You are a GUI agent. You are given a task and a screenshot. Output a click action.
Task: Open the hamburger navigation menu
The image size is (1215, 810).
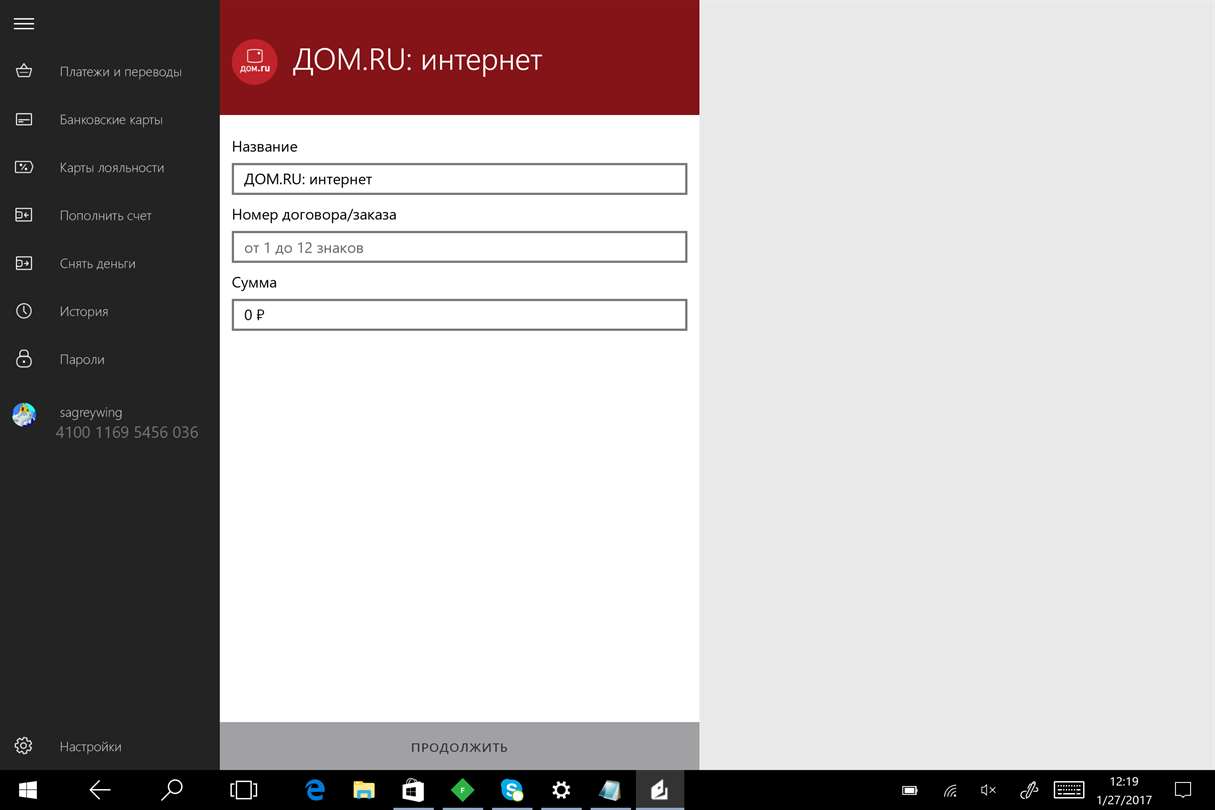(24, 24)
